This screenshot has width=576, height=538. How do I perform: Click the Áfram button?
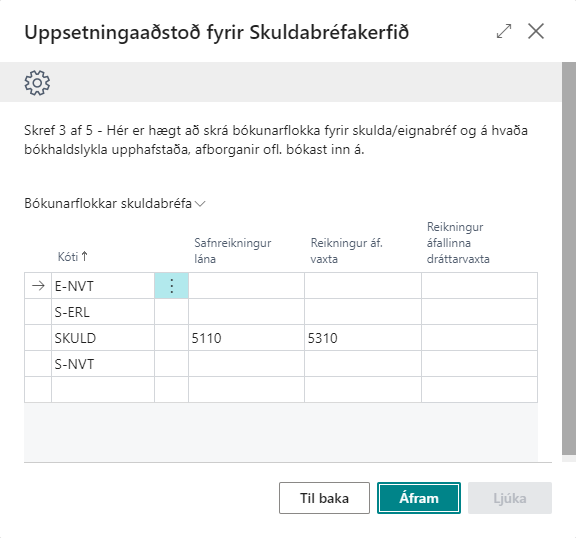tap(419, 498)
